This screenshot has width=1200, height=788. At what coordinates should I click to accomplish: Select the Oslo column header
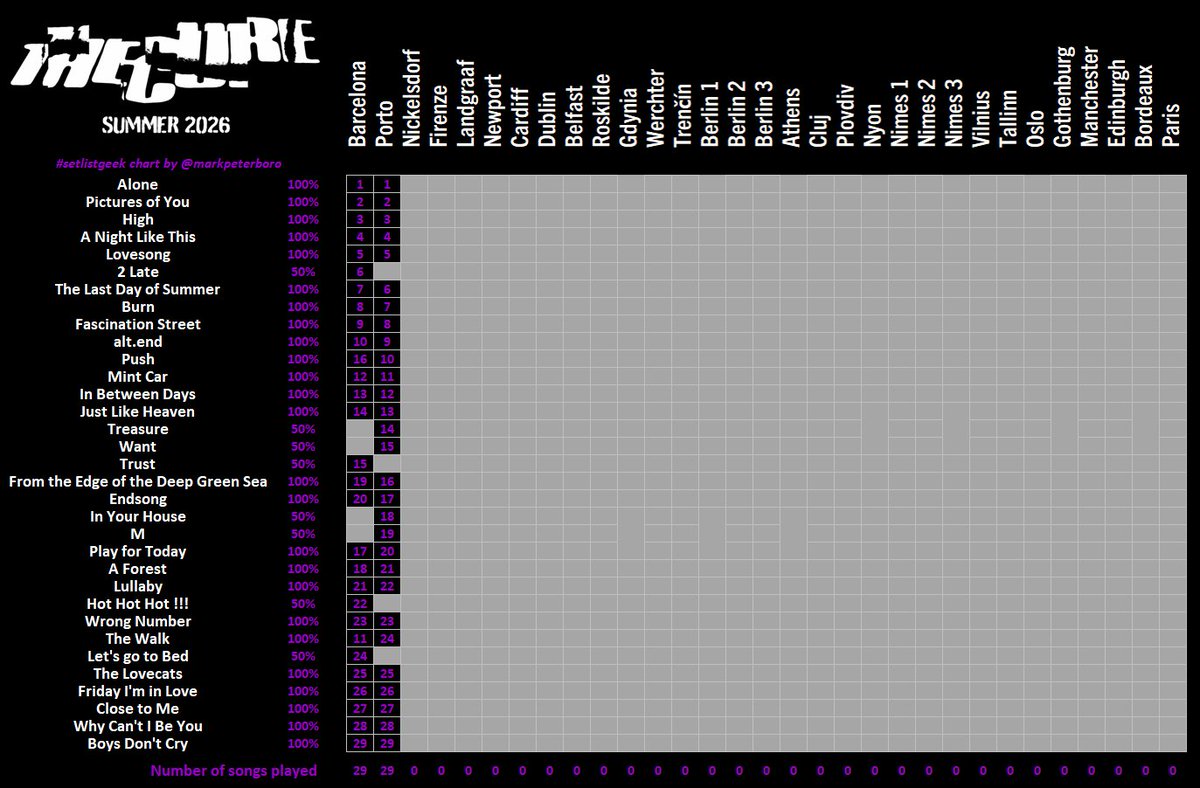click(1035, 128)
